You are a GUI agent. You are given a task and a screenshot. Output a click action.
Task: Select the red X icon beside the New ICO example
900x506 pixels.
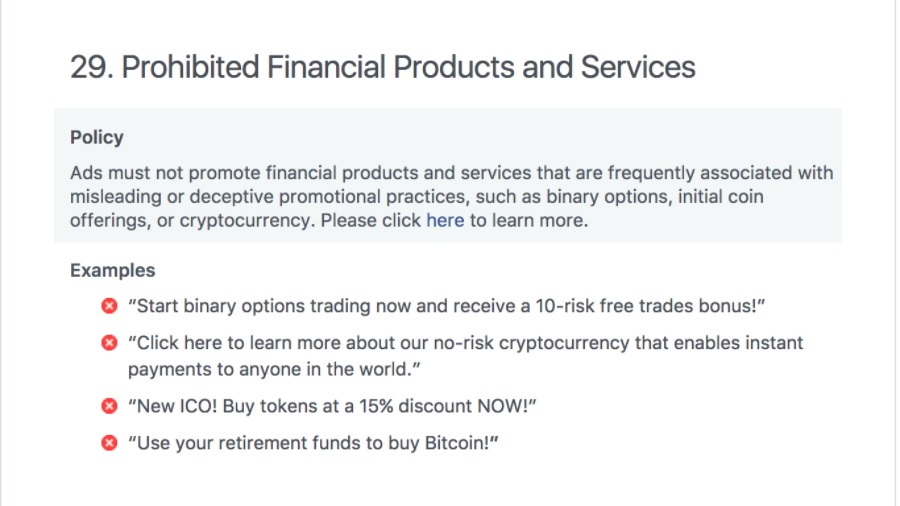pos(109,406)
